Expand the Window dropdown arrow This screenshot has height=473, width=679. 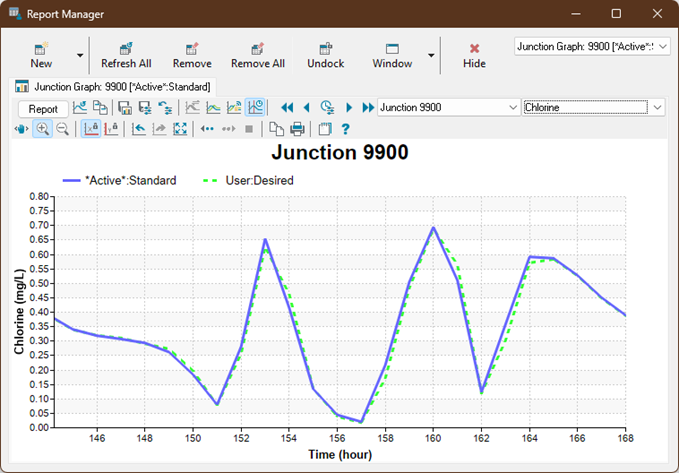tap(431, 55)
